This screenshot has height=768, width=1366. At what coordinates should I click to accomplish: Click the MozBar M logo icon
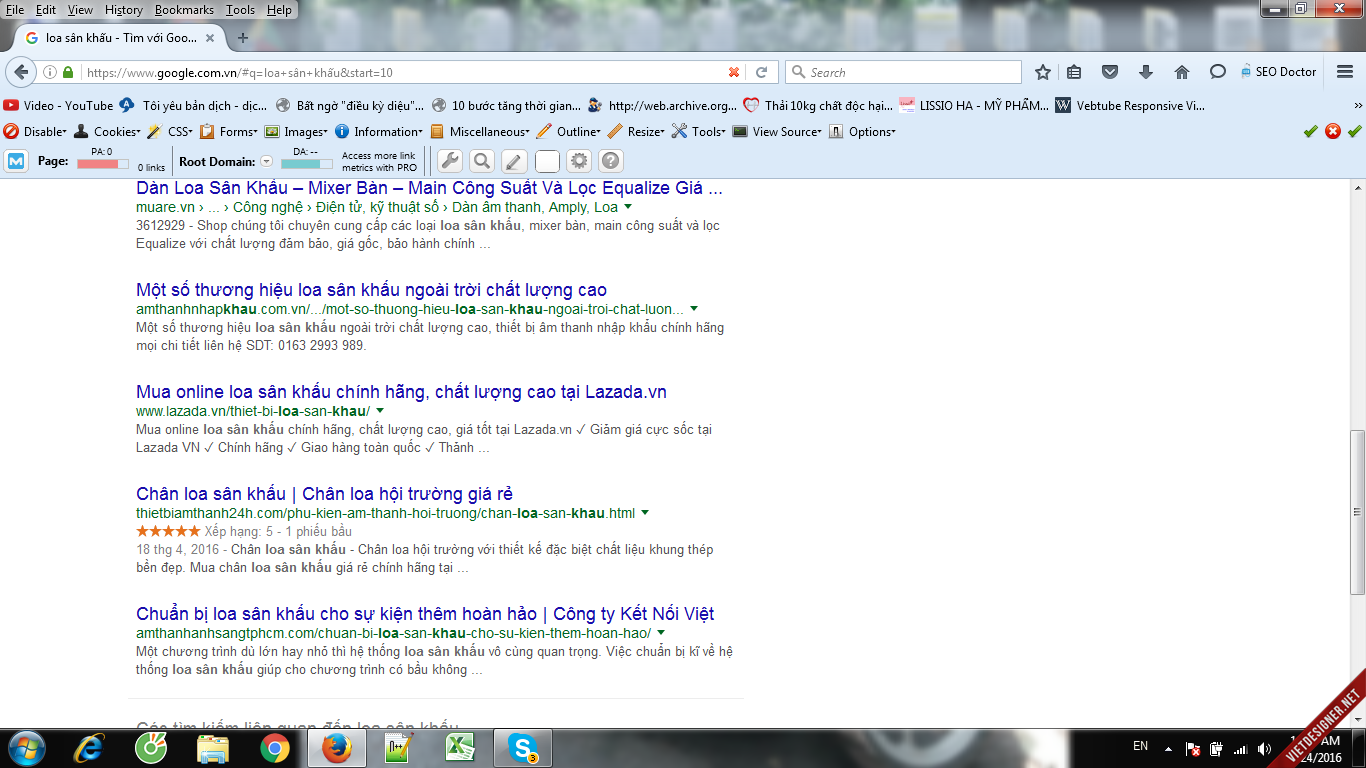pyautogui.click(x=16, y=161)
